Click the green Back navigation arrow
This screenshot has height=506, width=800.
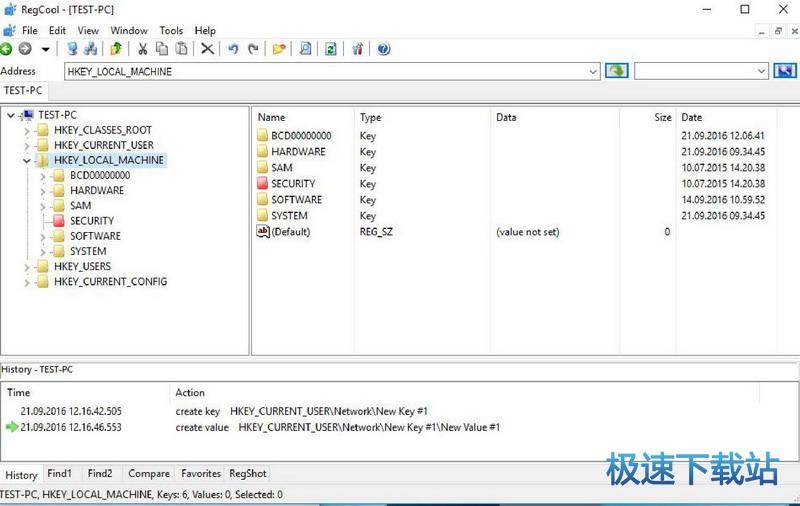coord(7,49)
